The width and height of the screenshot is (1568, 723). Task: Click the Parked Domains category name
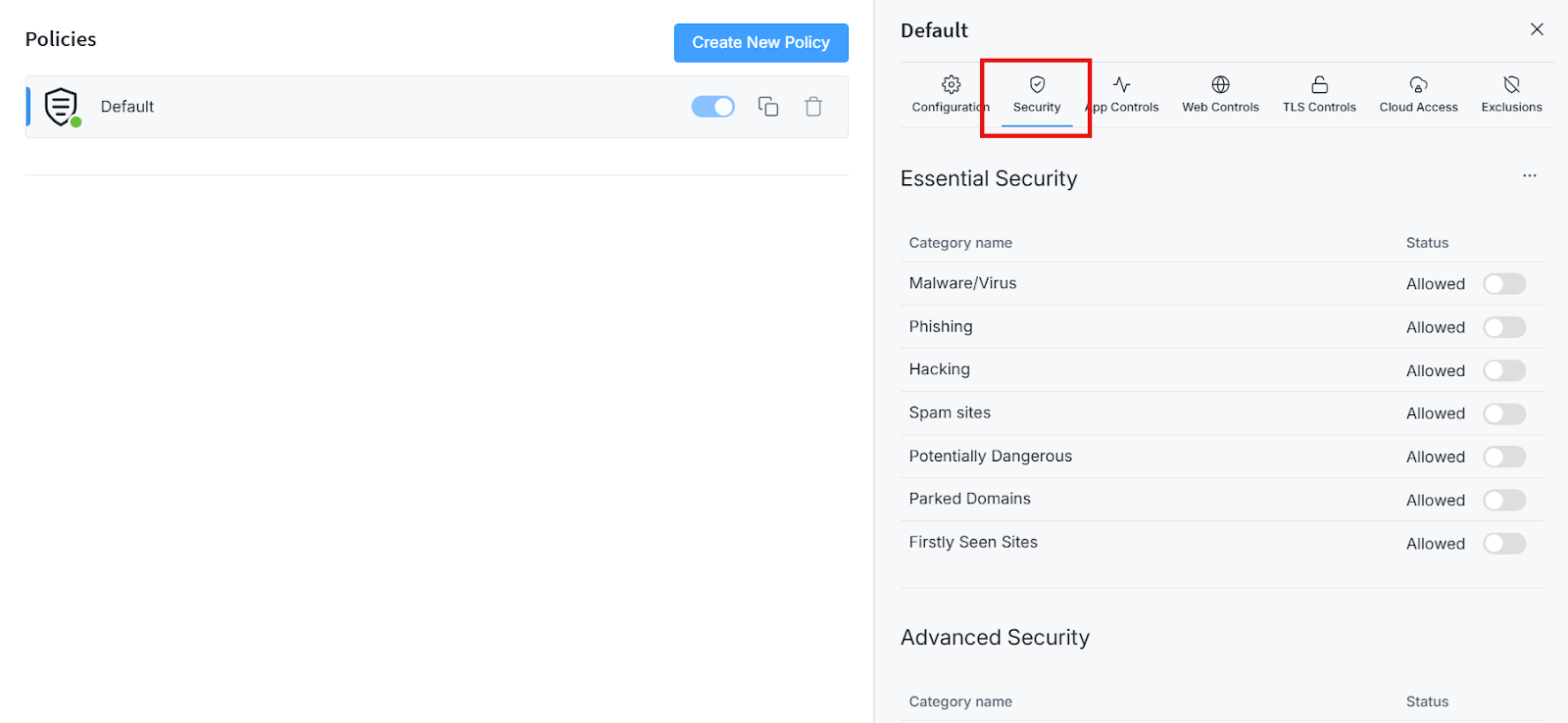(x=969, y=499)
